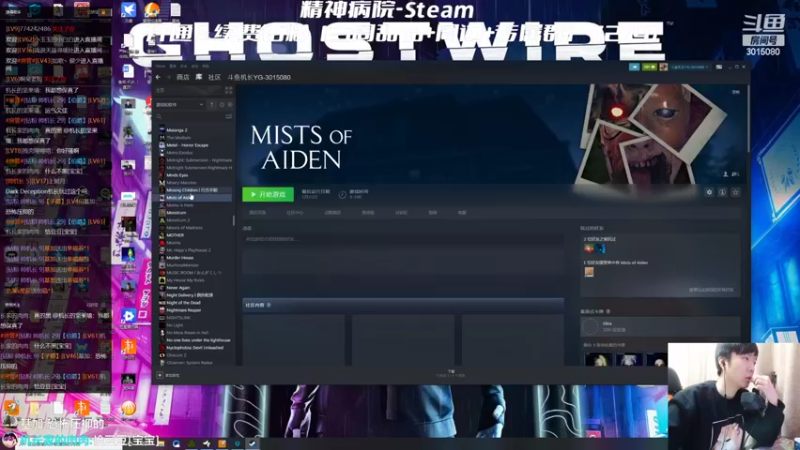Open the Steam menu in the top menu bar
Screen dimensions: 800x450
click(160, 66)
